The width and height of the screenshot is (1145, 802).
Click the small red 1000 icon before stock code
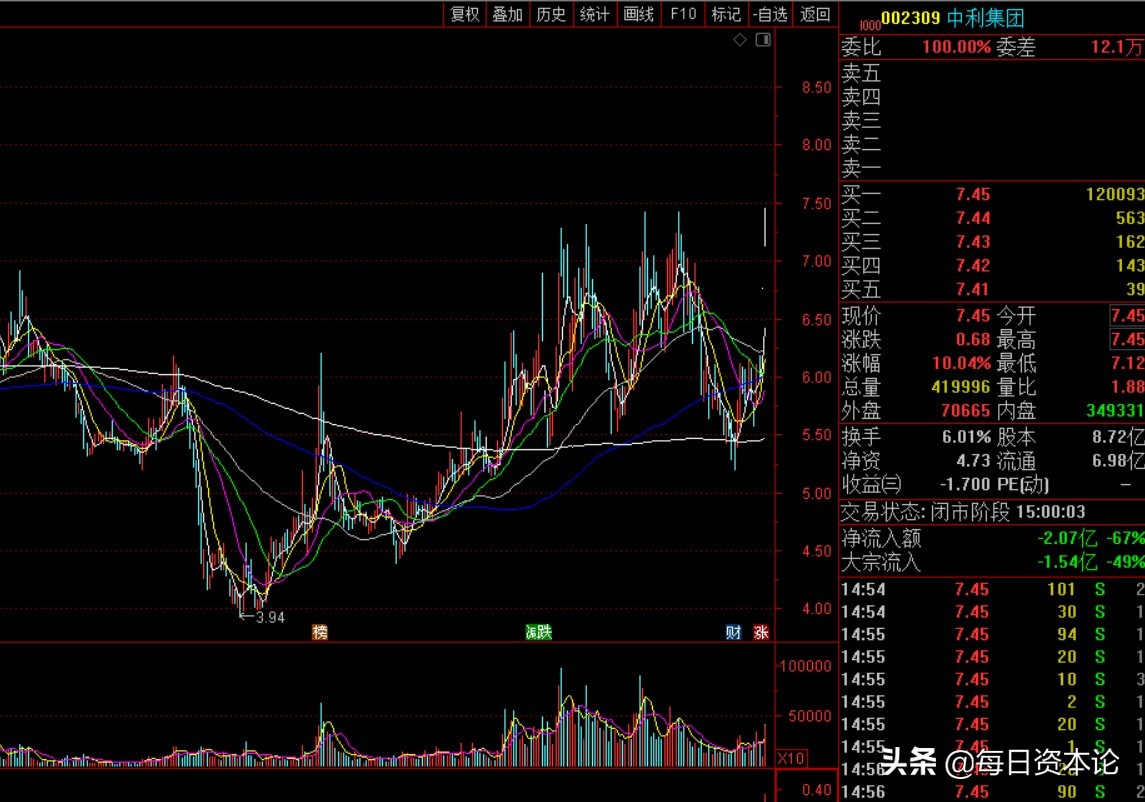869,23
